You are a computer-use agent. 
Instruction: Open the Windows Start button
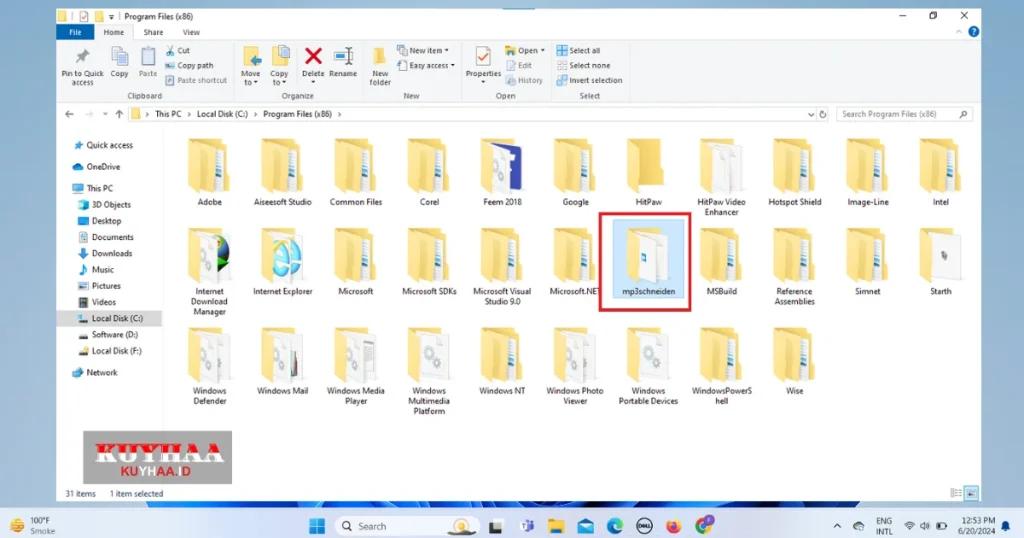317,526
